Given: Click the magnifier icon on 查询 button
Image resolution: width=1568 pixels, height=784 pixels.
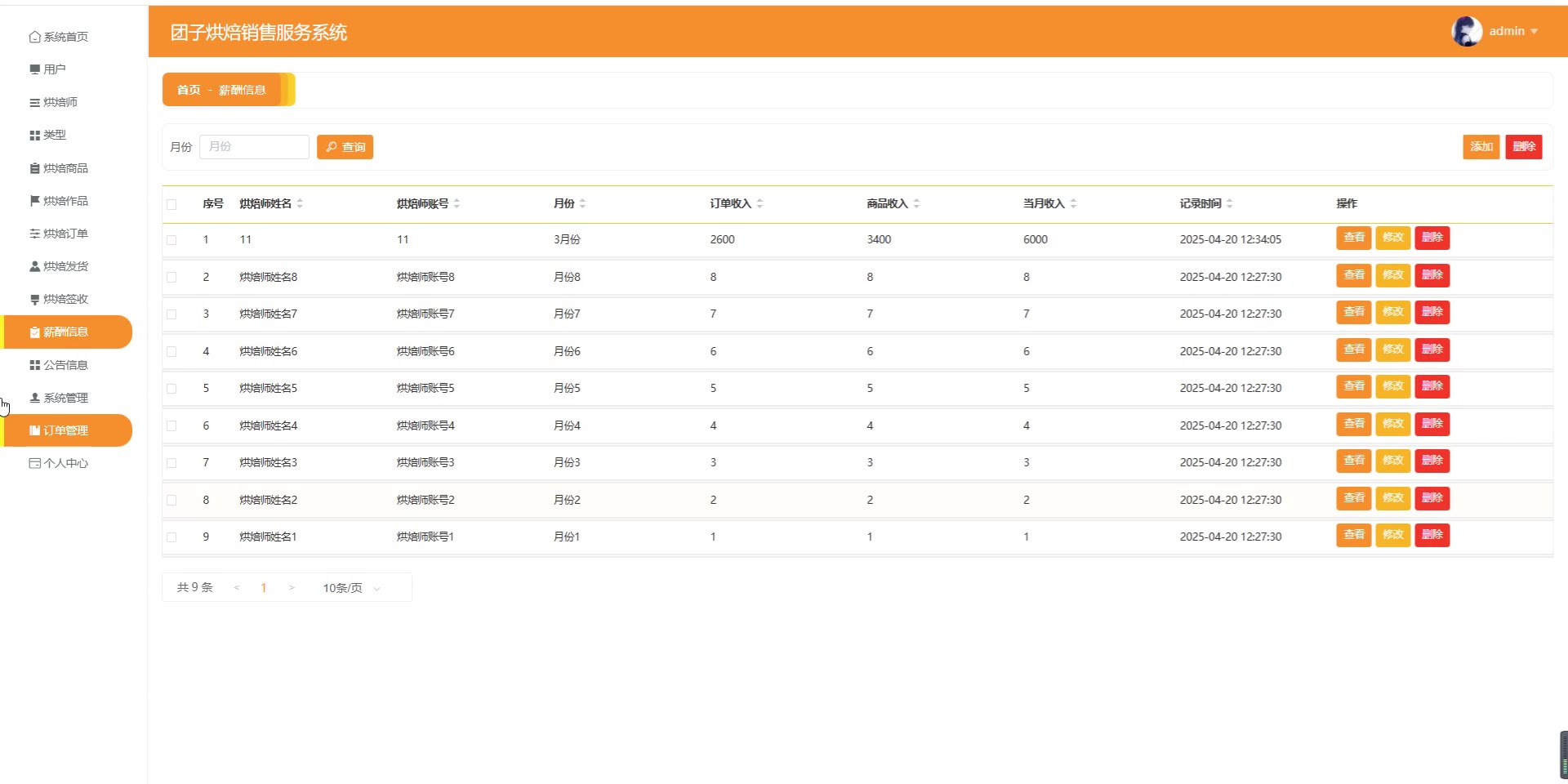Looking at the screenshot, I should click(x=332, y=147).
